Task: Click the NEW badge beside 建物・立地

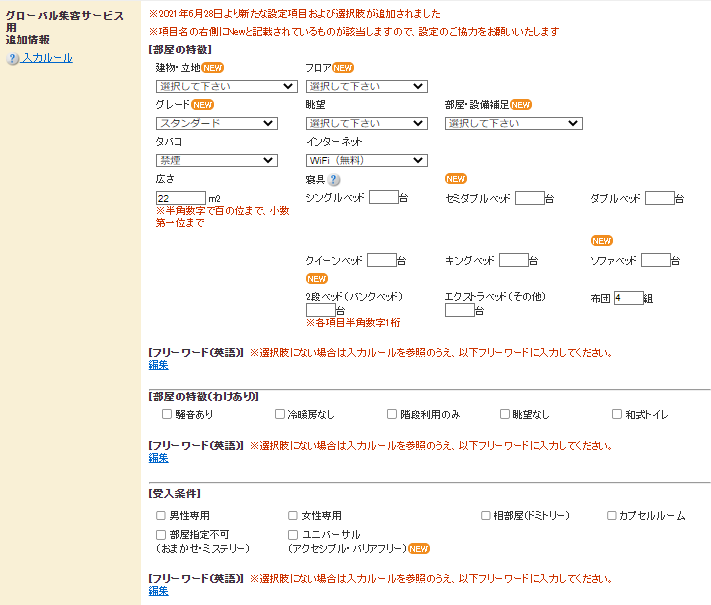Action: [213, 67]
